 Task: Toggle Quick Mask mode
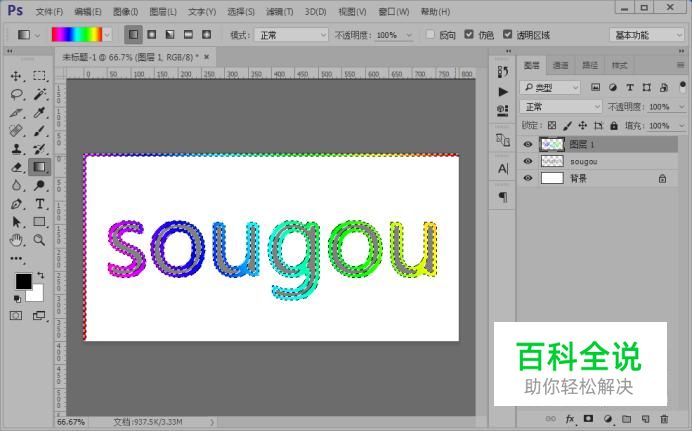(x=16, y=315)
